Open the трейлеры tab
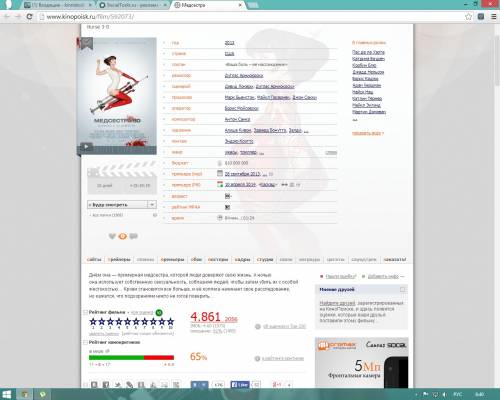Viewport: 500px width, 400px height. point(119,259)
